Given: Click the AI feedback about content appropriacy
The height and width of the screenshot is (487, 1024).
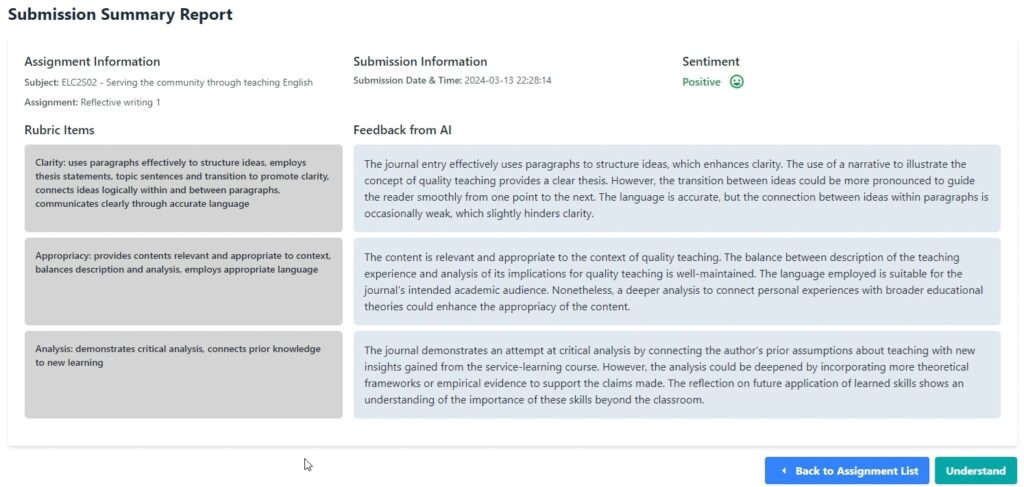Looking at the screenshot, I should point(676,281).
